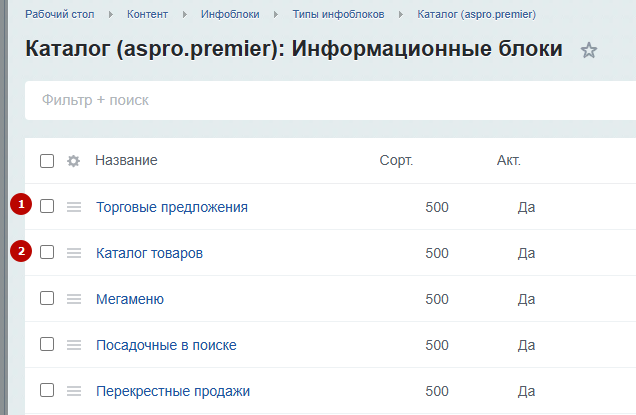
Task: Open row menu for Мегаменю
Action: coord(74,299)
